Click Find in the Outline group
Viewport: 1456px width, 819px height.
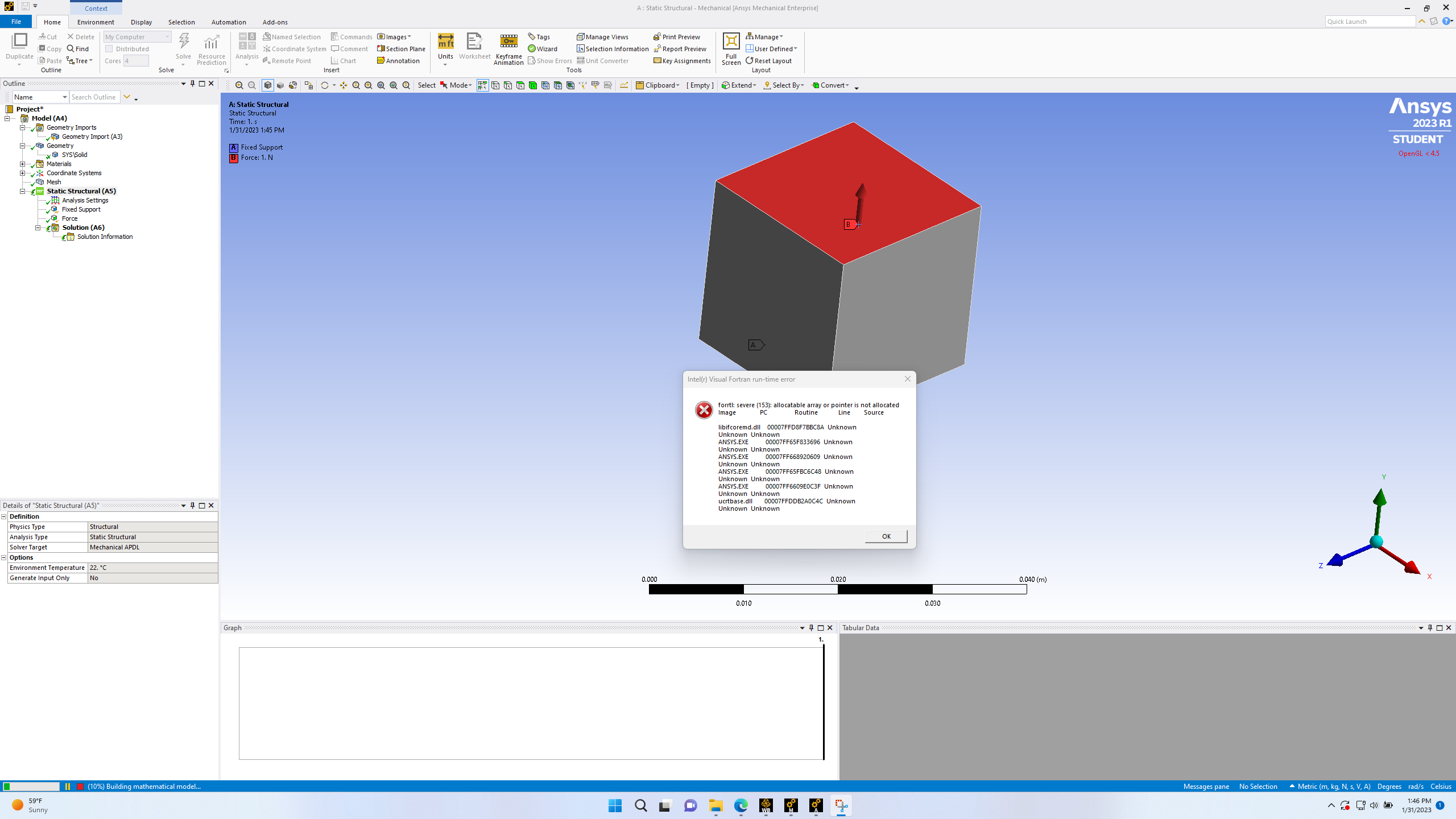click(78, 49)
